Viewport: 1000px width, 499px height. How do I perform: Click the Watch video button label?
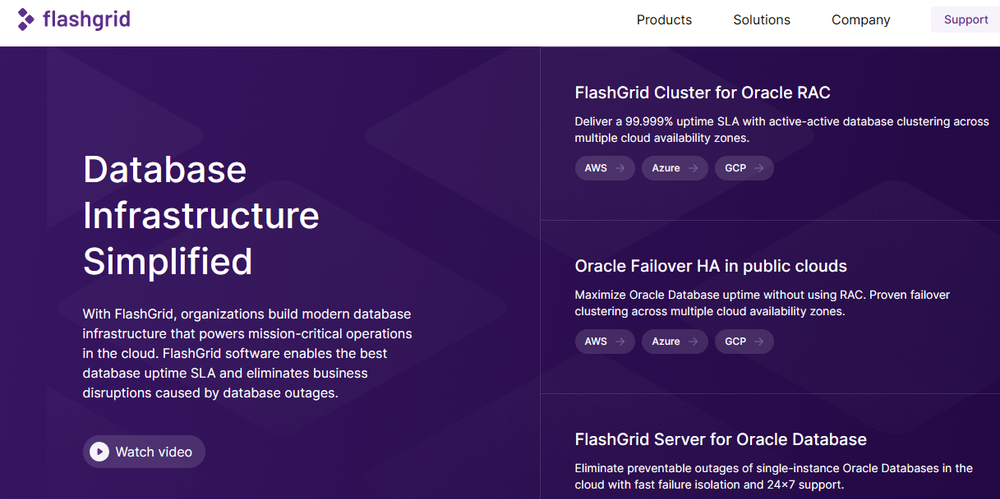click(x=154, y=452)
